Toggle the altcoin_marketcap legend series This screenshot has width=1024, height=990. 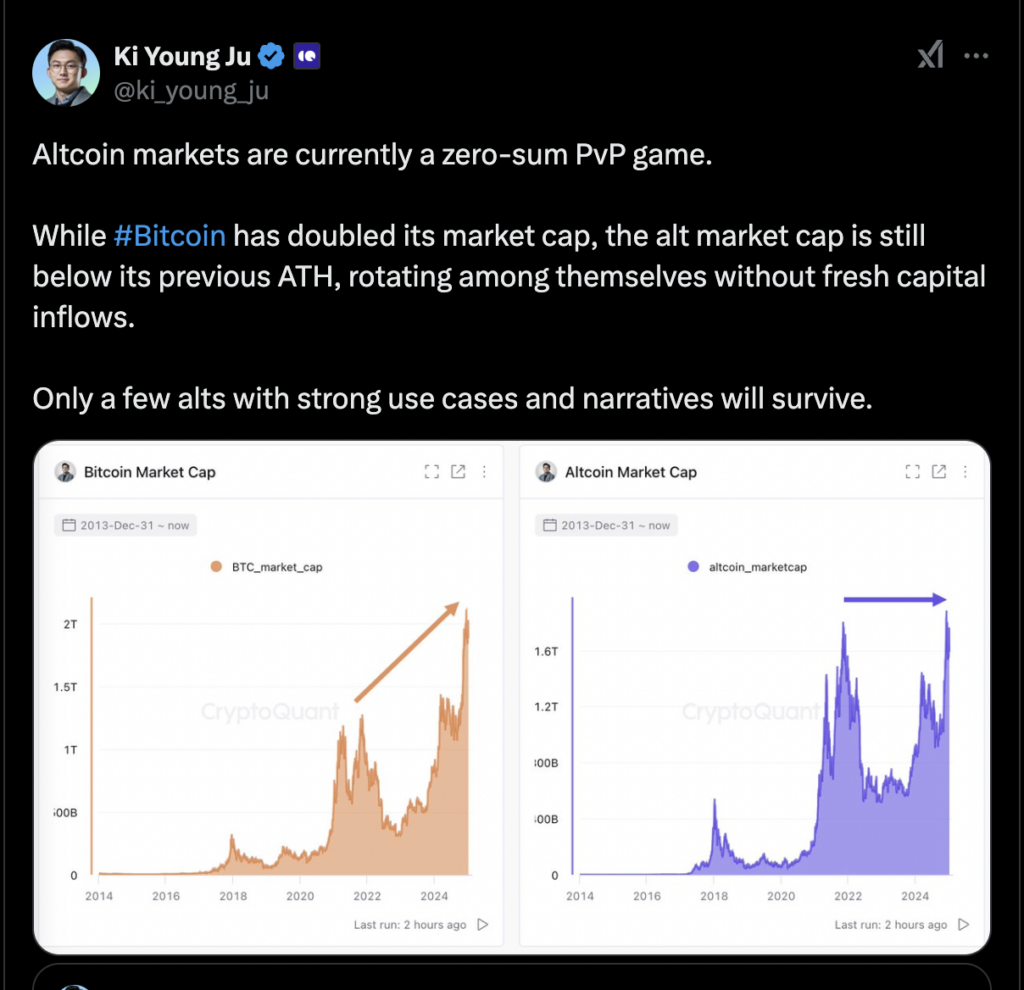[x=748, y=567]
